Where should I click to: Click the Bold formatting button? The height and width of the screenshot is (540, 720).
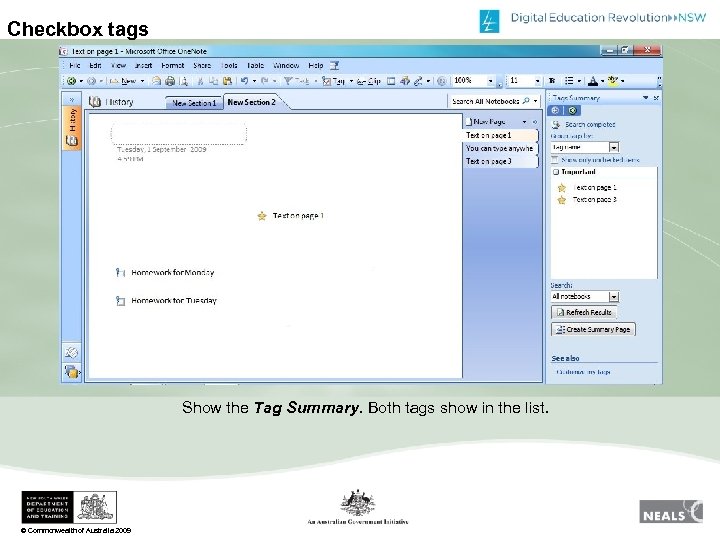coord(552,81)
